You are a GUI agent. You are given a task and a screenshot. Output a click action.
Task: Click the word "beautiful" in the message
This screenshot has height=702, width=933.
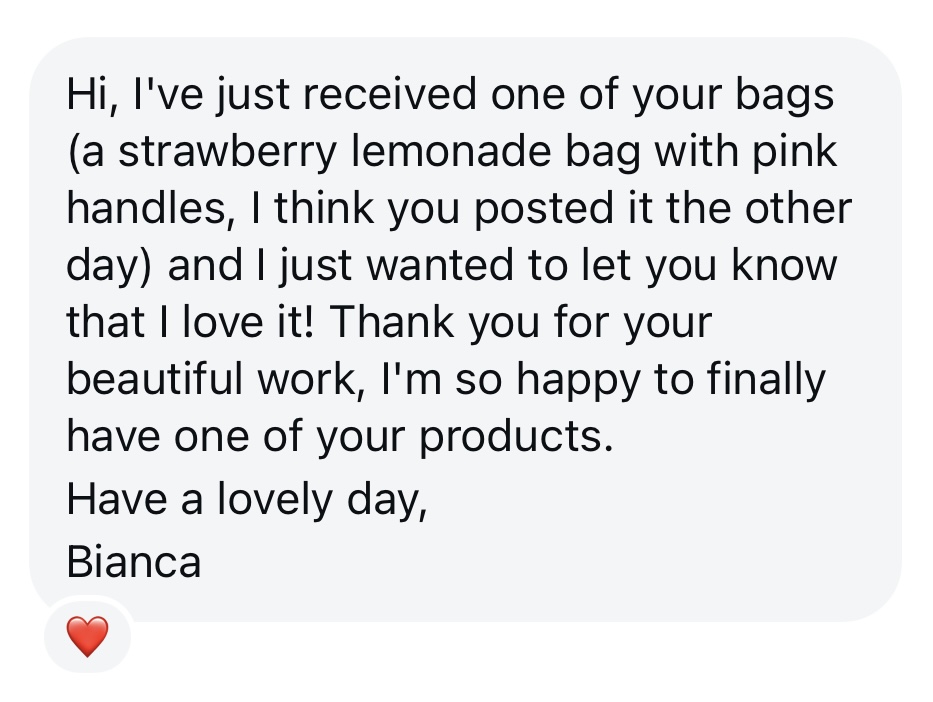point(155,378)
